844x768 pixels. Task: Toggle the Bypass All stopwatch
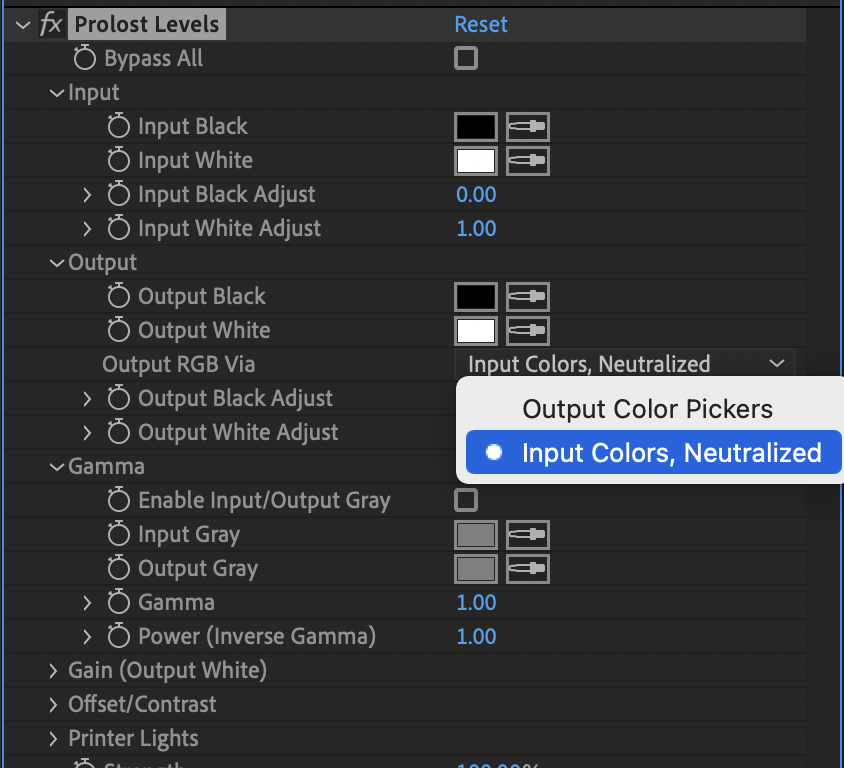pyautogui.click(x=85, y=58)
